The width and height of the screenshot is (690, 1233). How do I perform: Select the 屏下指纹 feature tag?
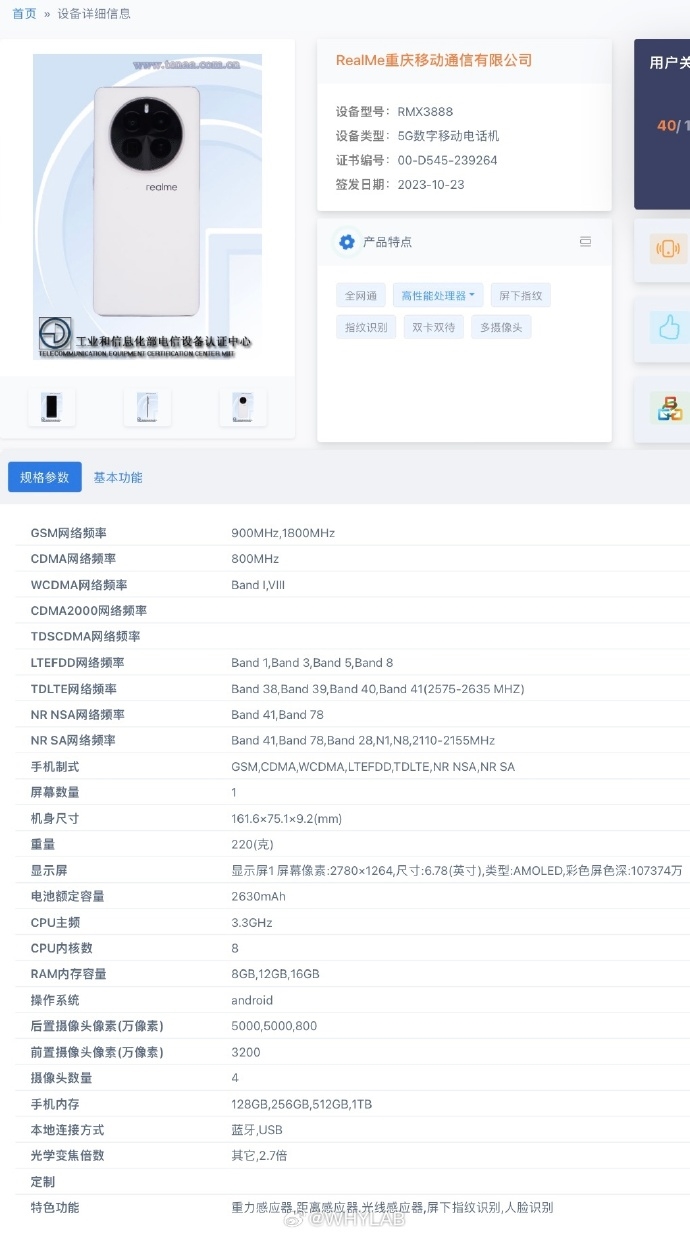(x=521, y=295)
